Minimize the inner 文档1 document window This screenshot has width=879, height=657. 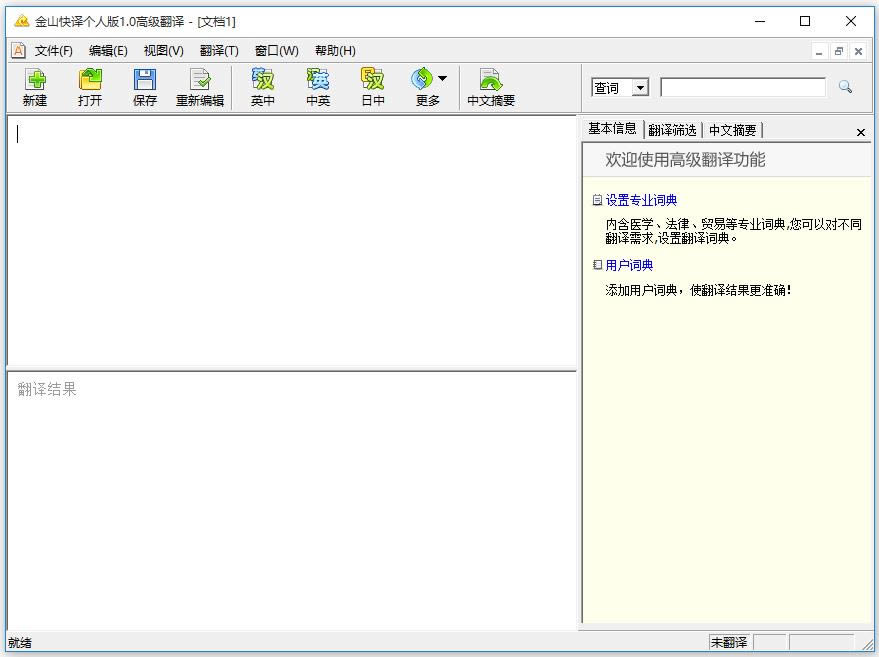click(819, 52)
